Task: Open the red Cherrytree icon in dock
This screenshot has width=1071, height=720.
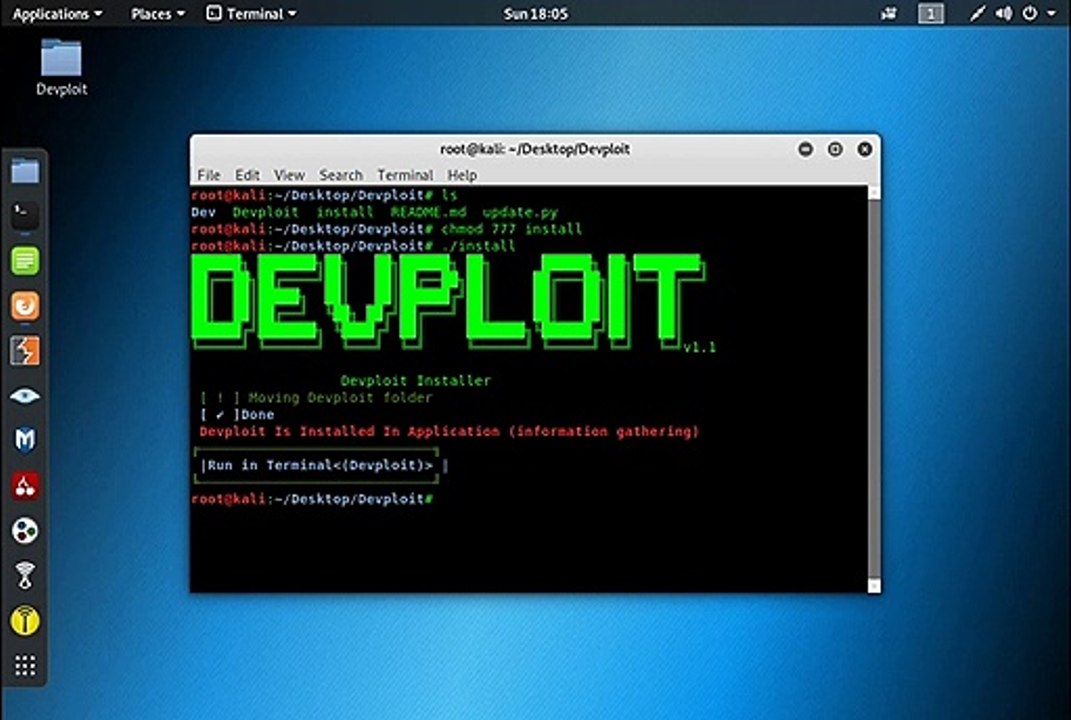Action: pyautogui.click(x=25, y=486)
